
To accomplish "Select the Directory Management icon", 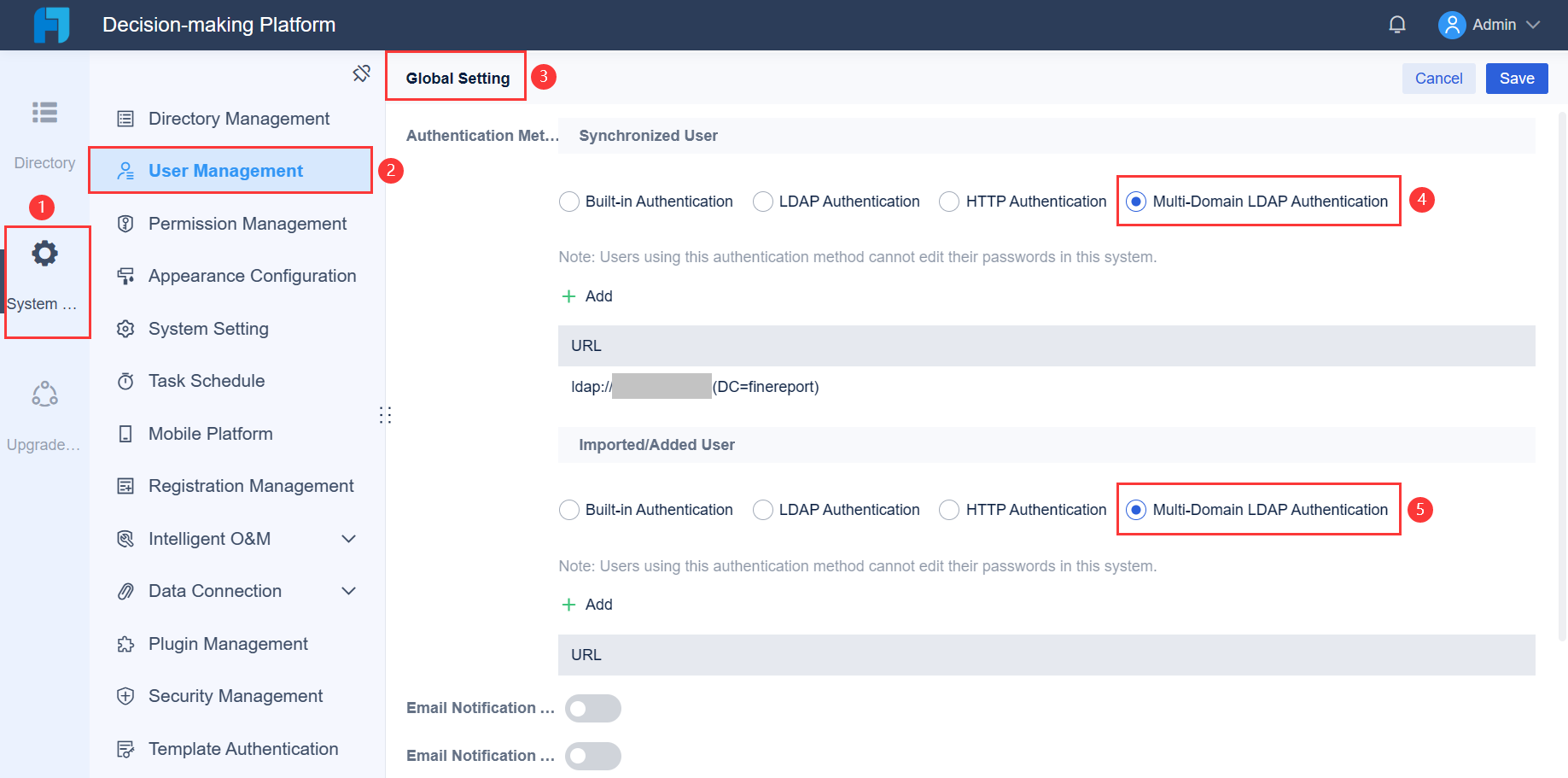I will [126, 118].
